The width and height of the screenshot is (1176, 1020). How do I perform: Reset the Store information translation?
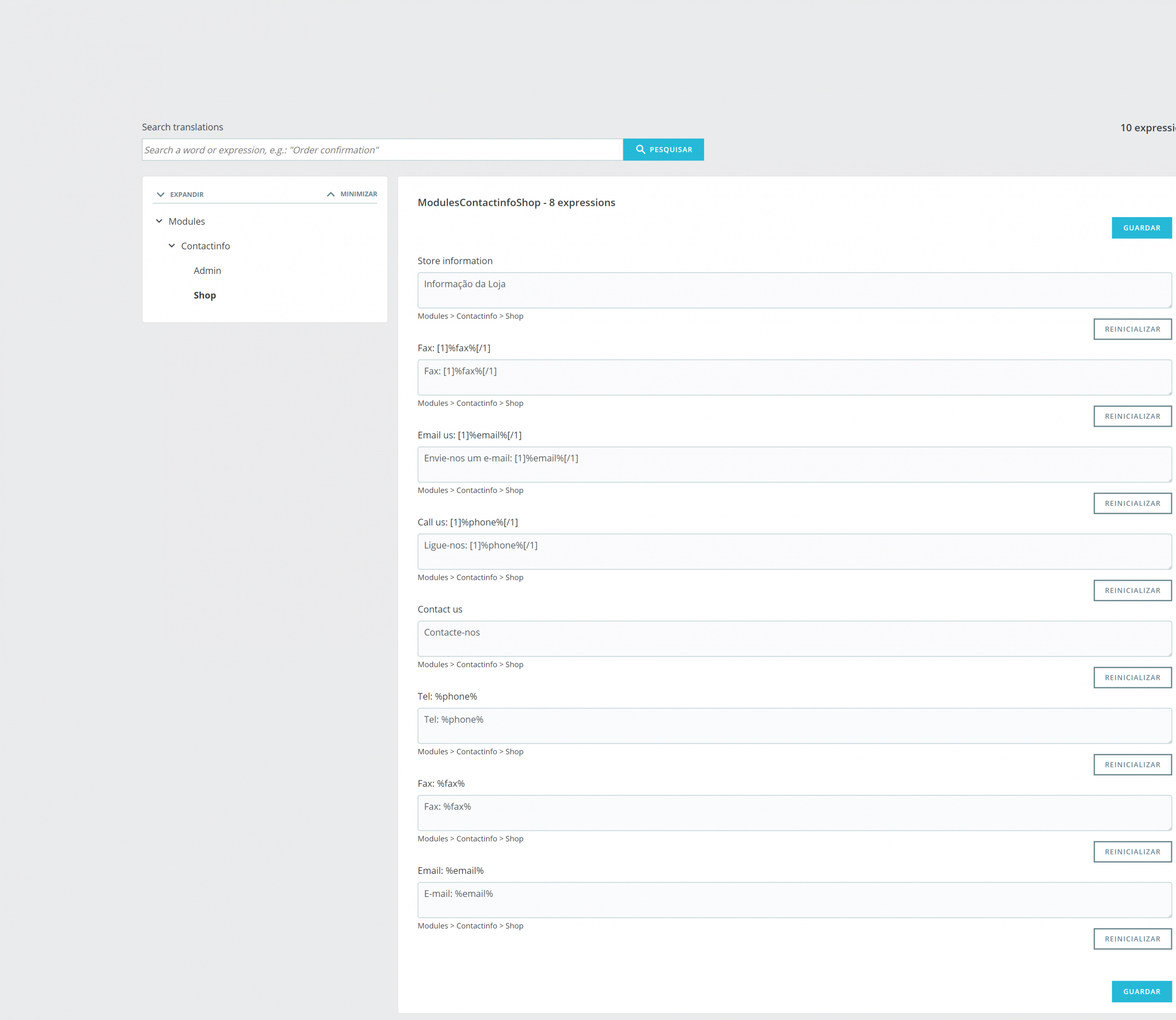point(1131,329)
